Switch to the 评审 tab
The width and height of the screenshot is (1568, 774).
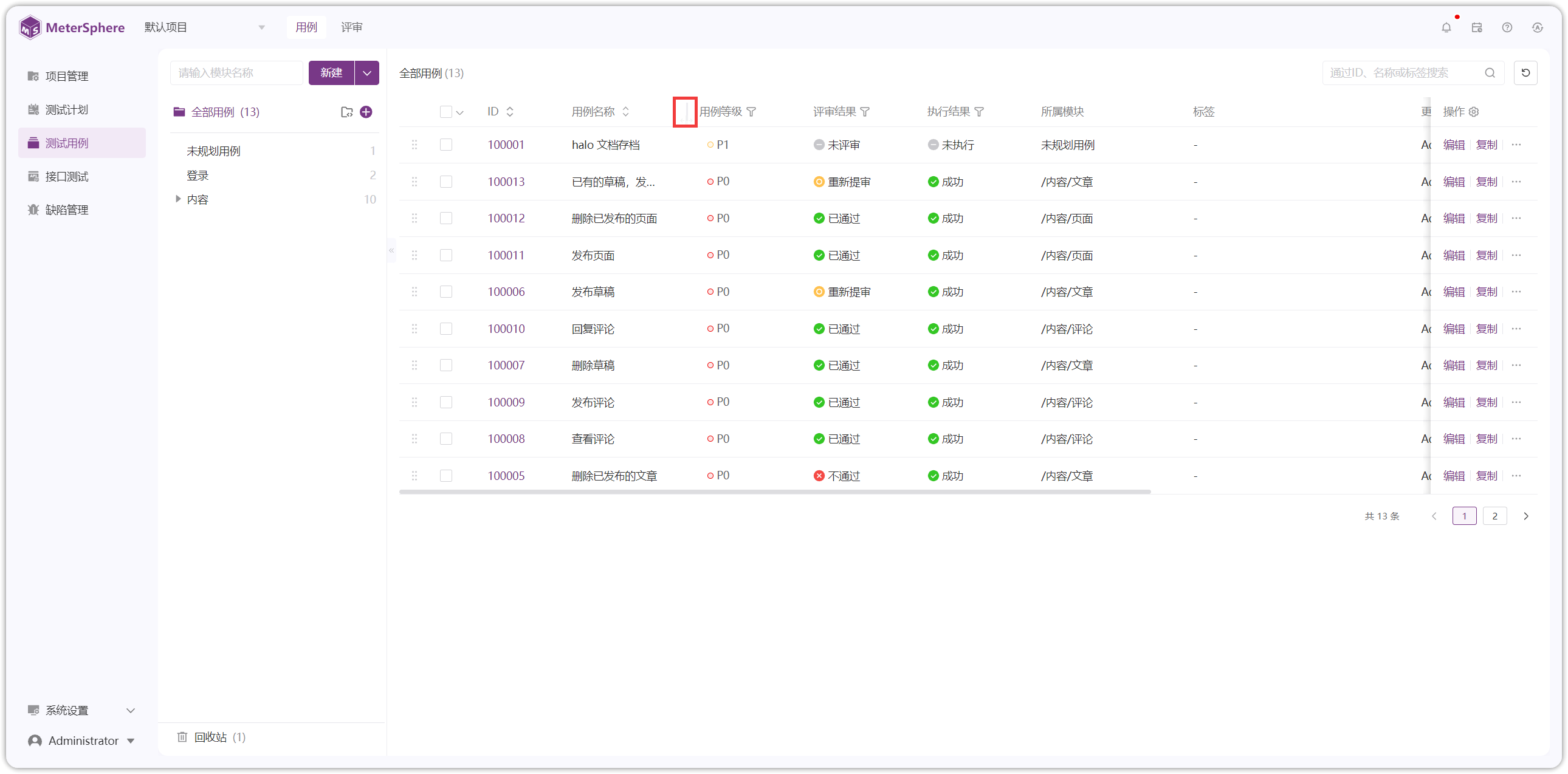[x=352, y=27]
